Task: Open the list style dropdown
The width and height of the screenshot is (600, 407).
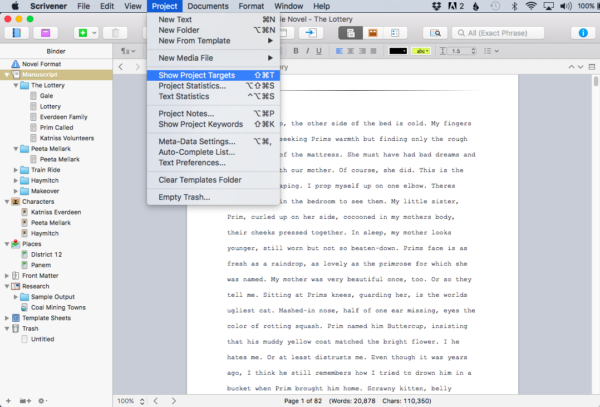Action: coord(491,51)
